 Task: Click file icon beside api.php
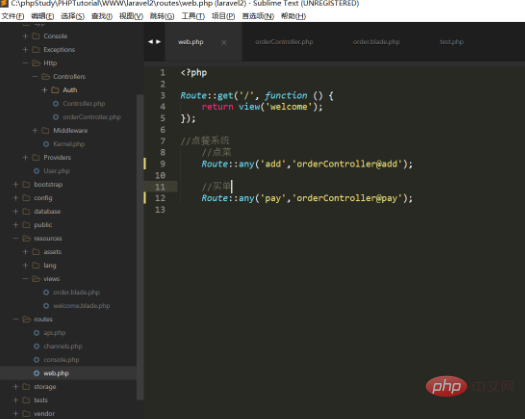[36, 333]
